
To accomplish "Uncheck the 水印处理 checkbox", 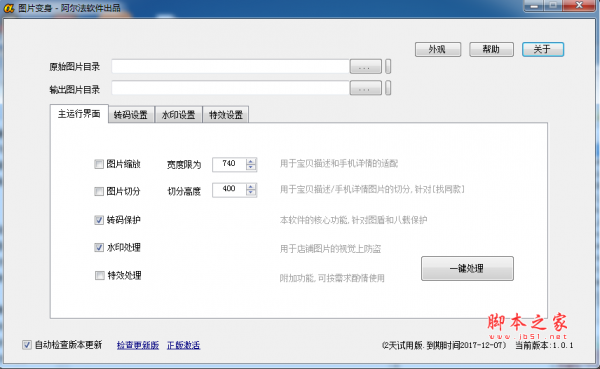I will point(99,248).
